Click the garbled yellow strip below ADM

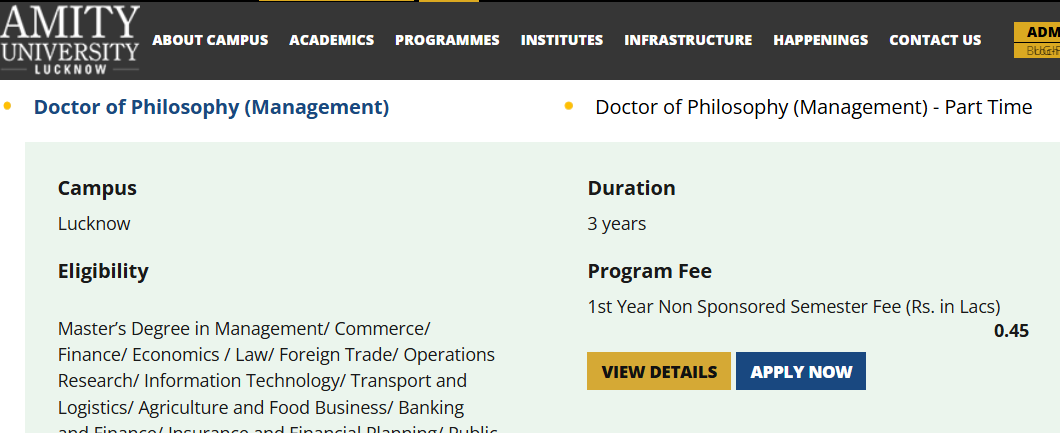click(x=1037, y=50)
